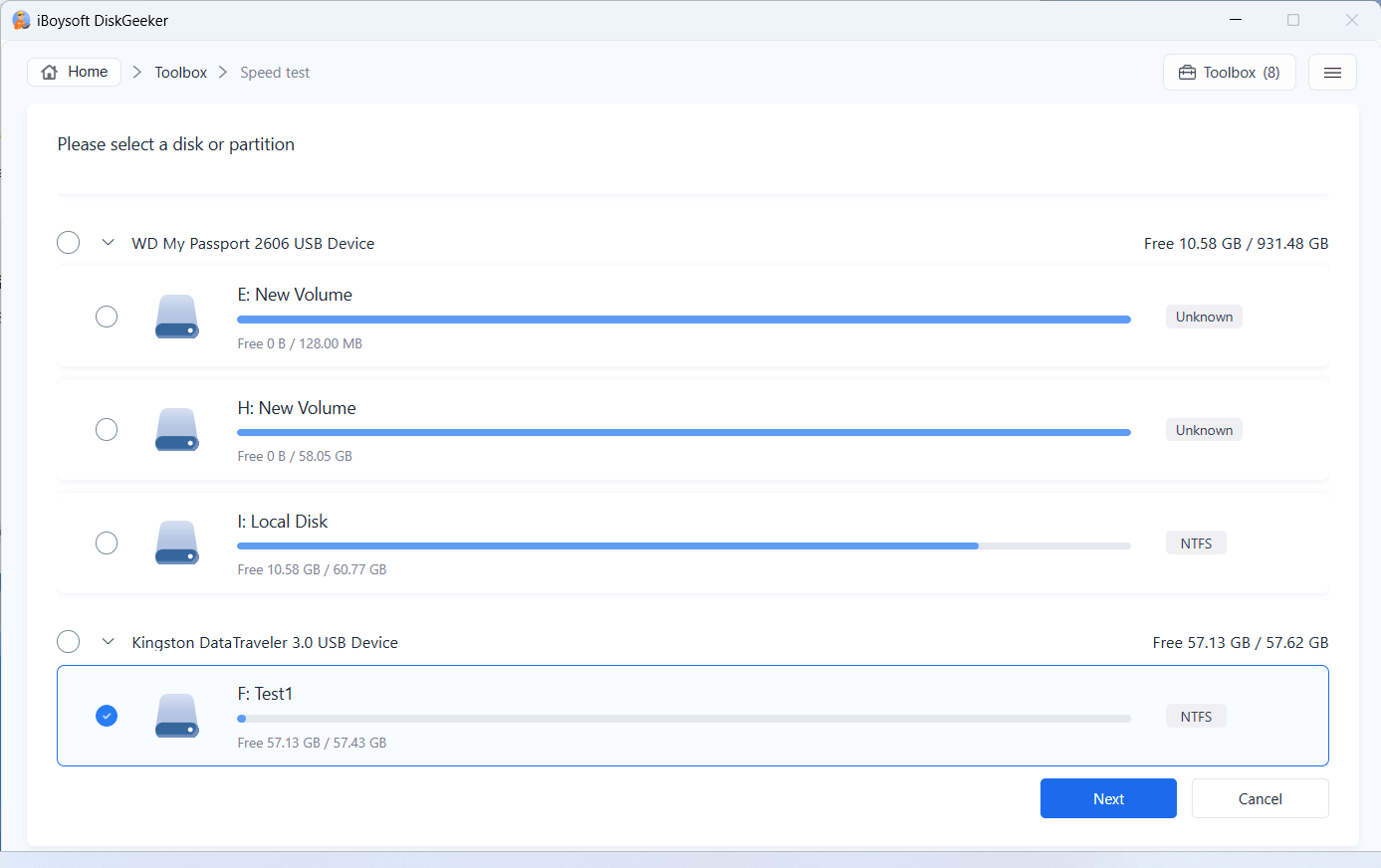
Task: Click the Free 57.13 GB / 57.62 GB text
Action: coord(1241,643)
